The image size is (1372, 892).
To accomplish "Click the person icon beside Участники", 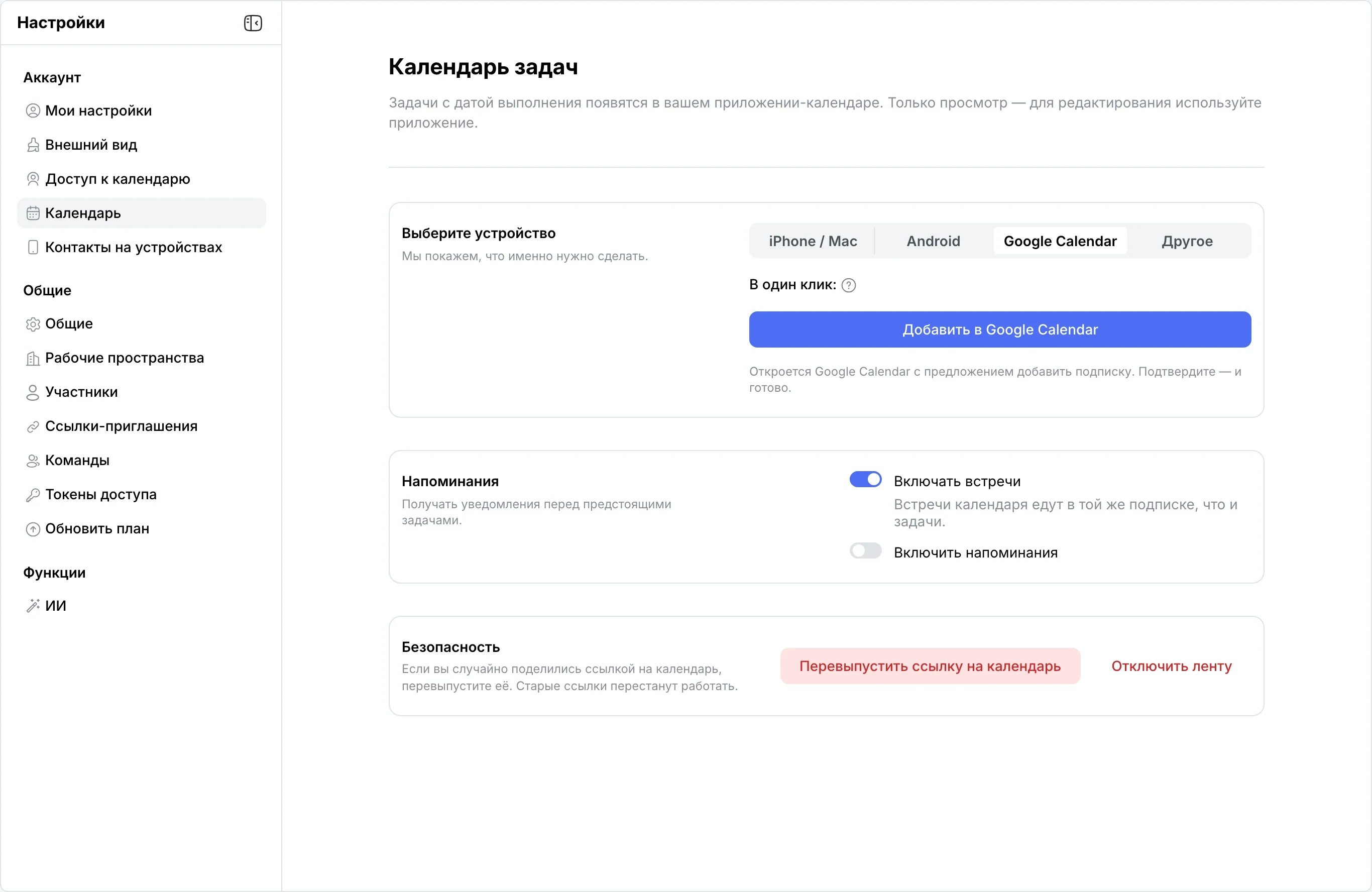I will pos(33,392).
